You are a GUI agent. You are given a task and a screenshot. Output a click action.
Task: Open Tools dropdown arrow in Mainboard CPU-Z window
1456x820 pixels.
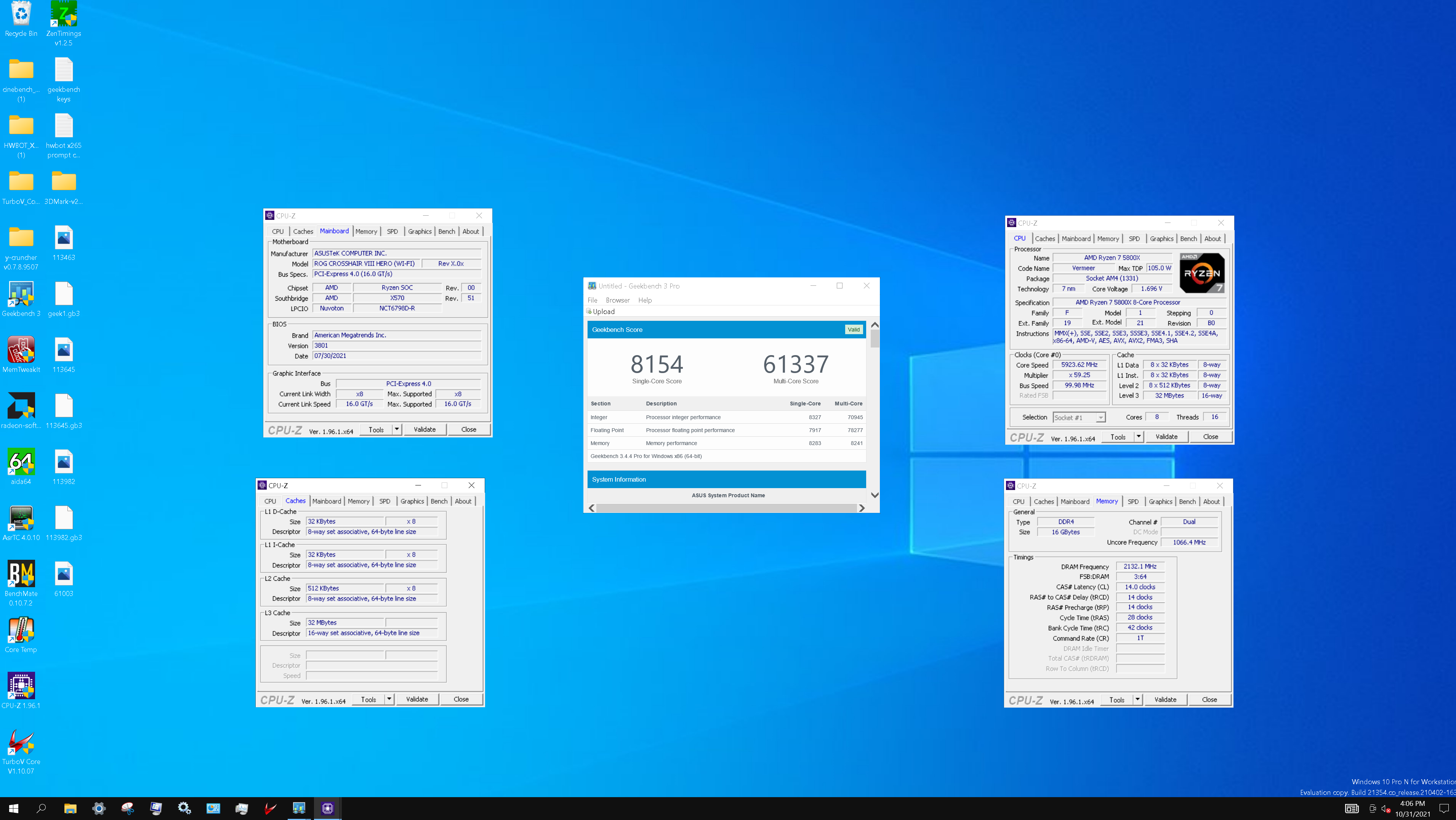click(397, 429)
